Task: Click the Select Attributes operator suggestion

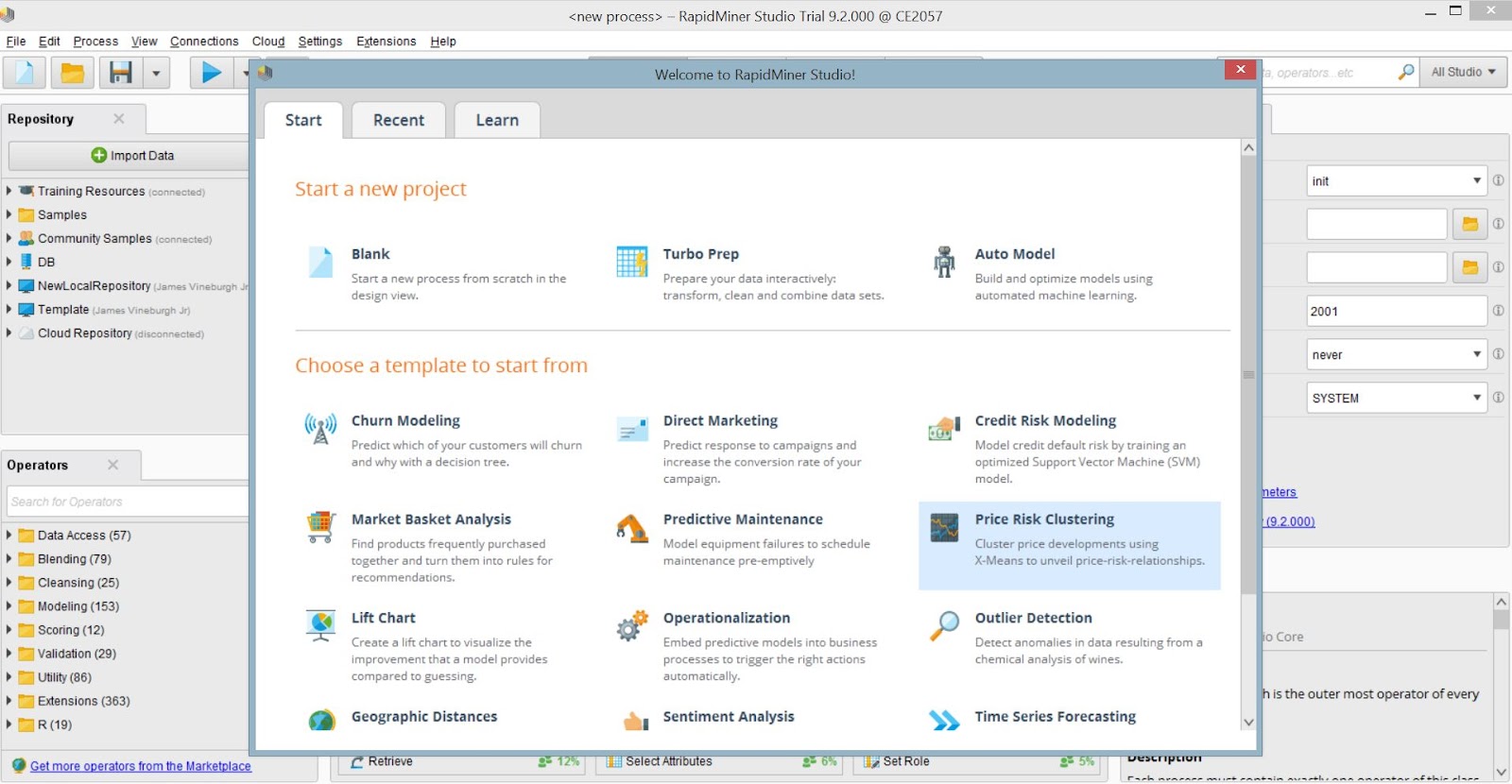Action: 718,761
